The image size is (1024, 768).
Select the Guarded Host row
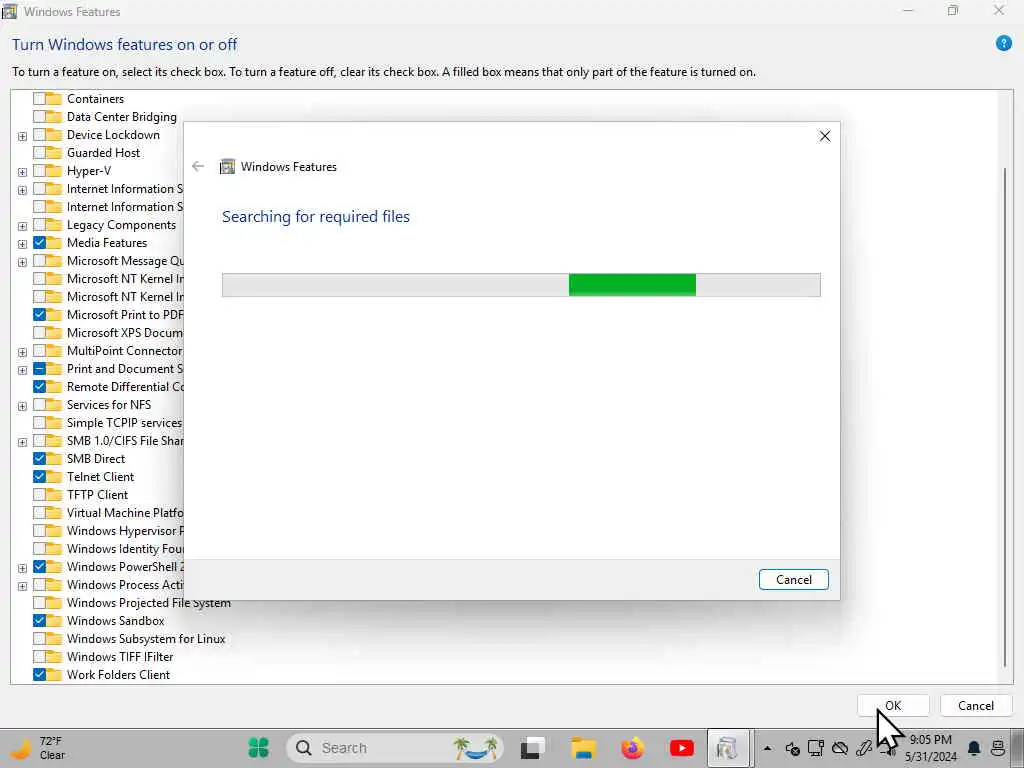103,153
